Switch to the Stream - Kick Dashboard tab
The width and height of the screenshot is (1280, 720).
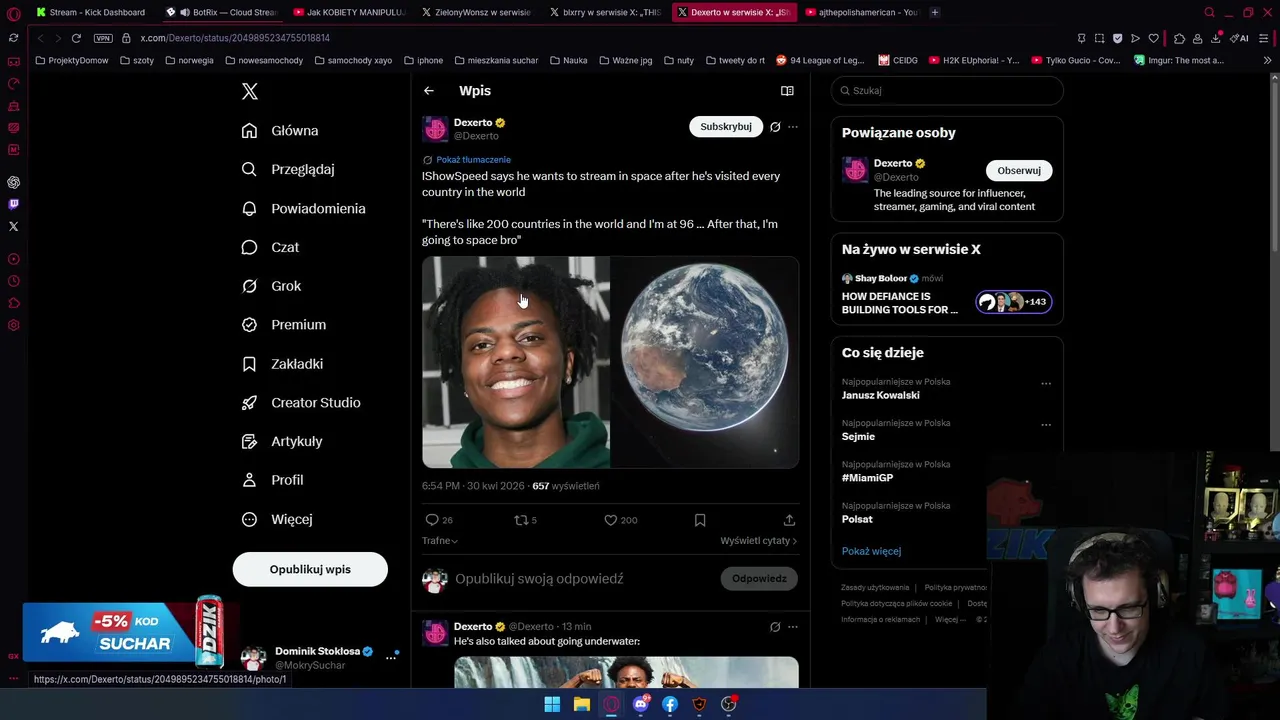pyautogui.click(x=91, y=12)
